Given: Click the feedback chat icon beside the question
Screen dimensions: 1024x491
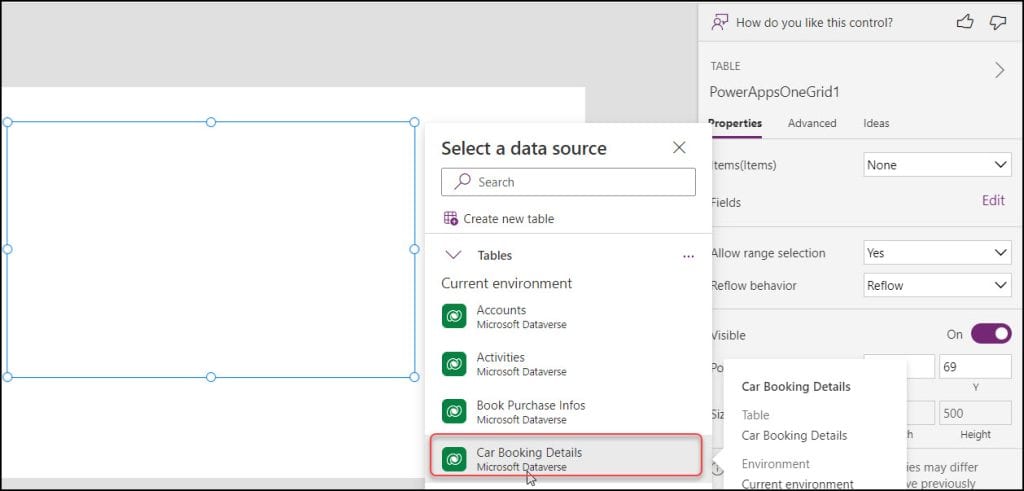Looking at the screenshot, I should (x=719, y=23).
